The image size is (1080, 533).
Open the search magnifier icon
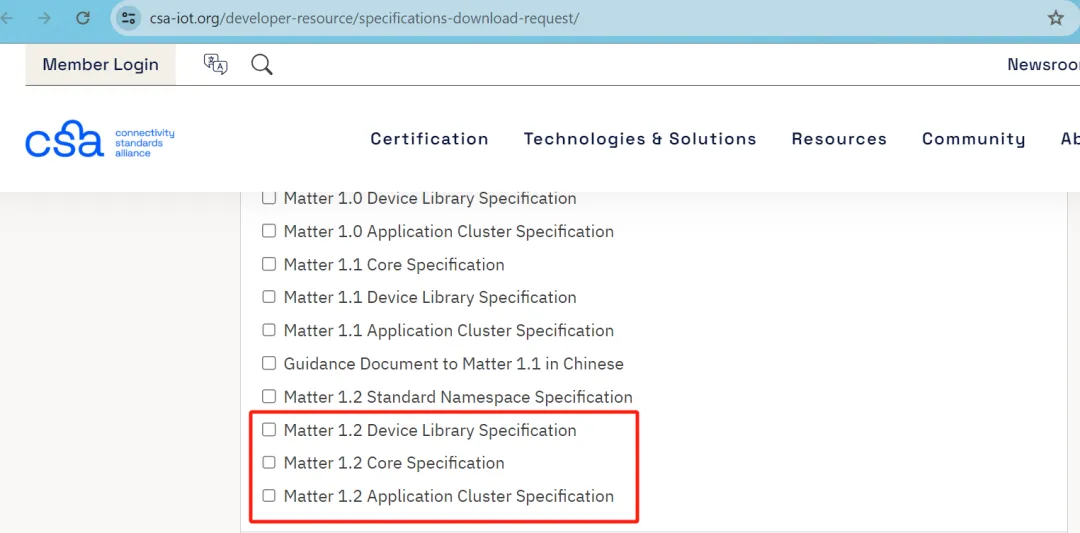(x=262, y=65)
